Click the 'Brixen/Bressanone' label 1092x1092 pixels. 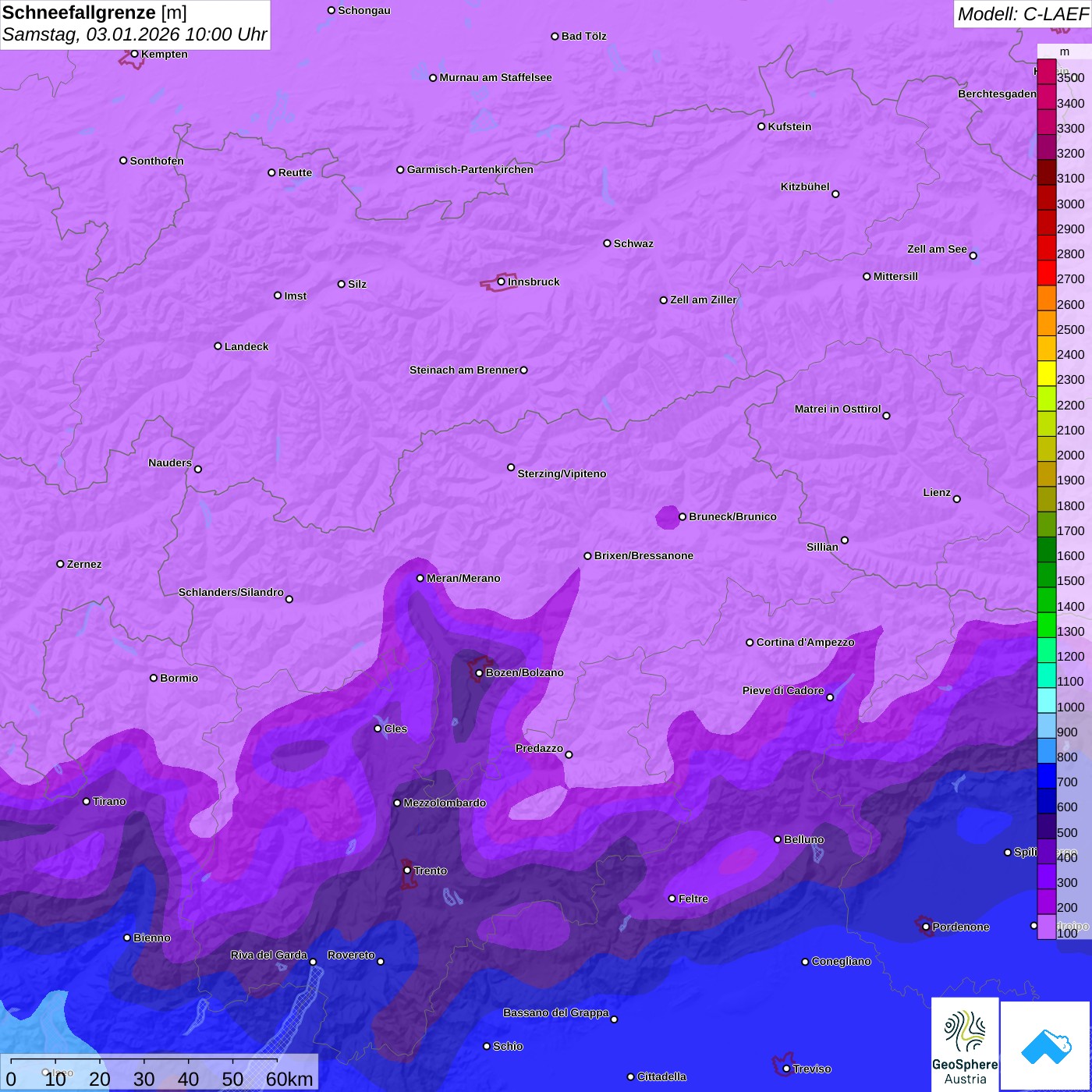[643, 555]
